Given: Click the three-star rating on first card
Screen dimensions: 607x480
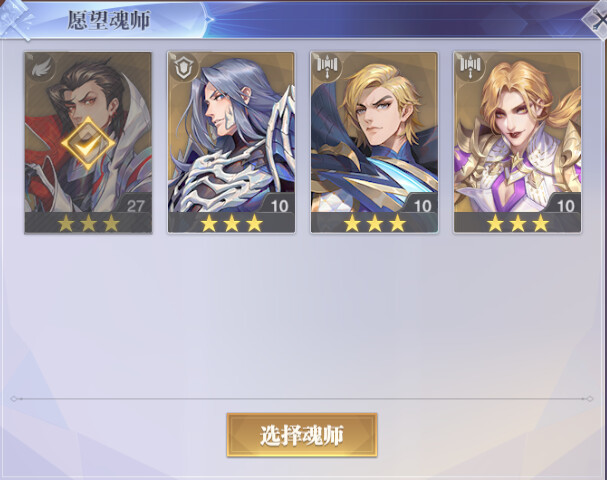Looking at the screenshot, I should pyautogui.click(x=88, y=223).
